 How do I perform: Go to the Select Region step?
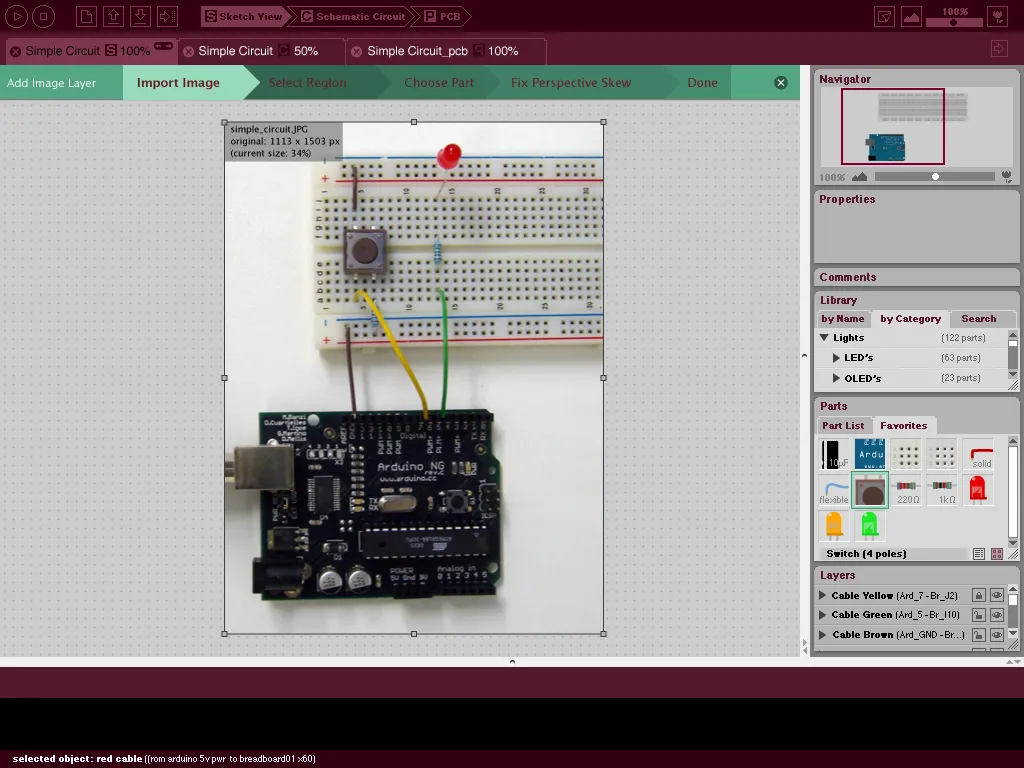coord(308,83)
